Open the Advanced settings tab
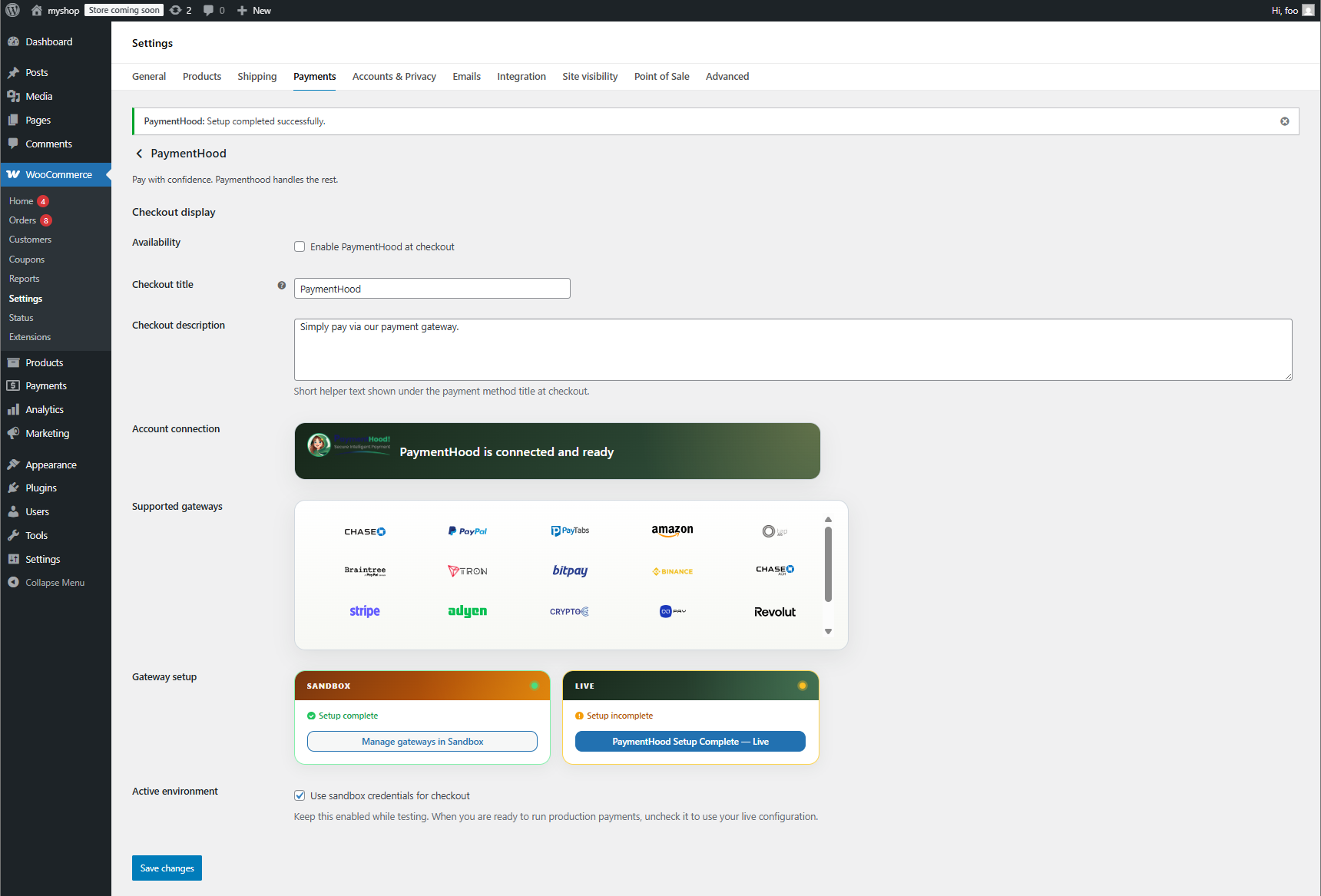The image size is (1321, 896). (727, 77)
